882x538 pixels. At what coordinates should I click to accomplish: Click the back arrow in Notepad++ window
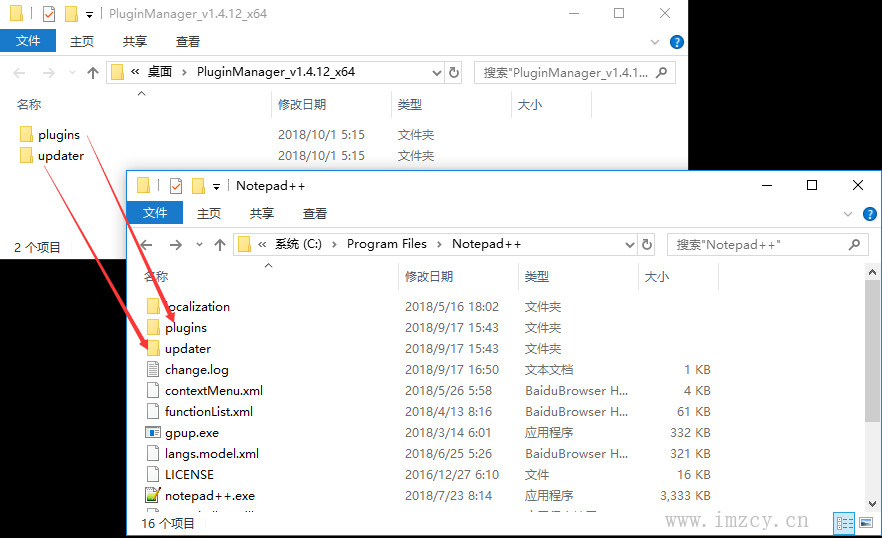tap(147, 244)
